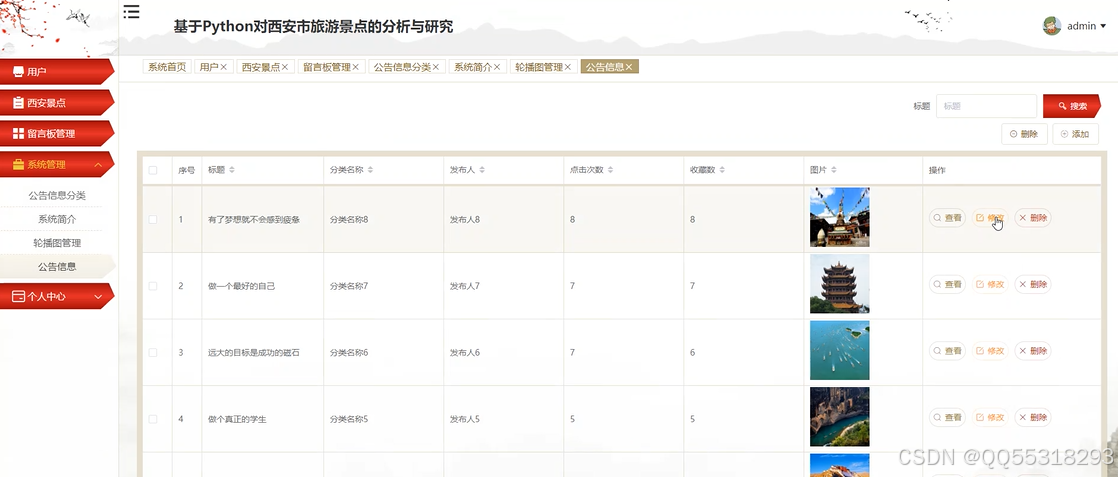Close the 留言板管理 tab
Screen dimensions: 1118x477
click(x=355, y=66)
